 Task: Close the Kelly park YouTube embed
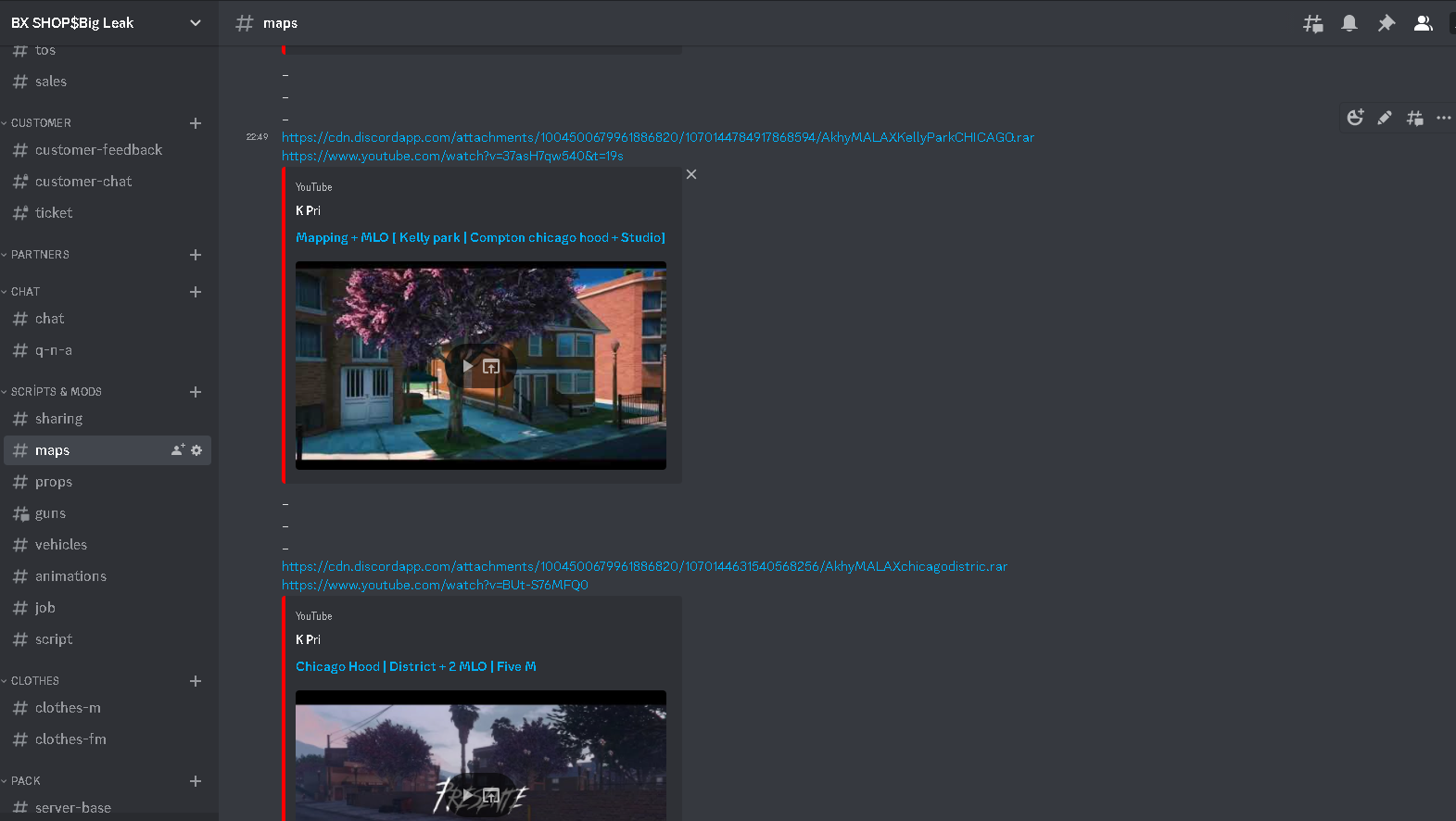691,174
